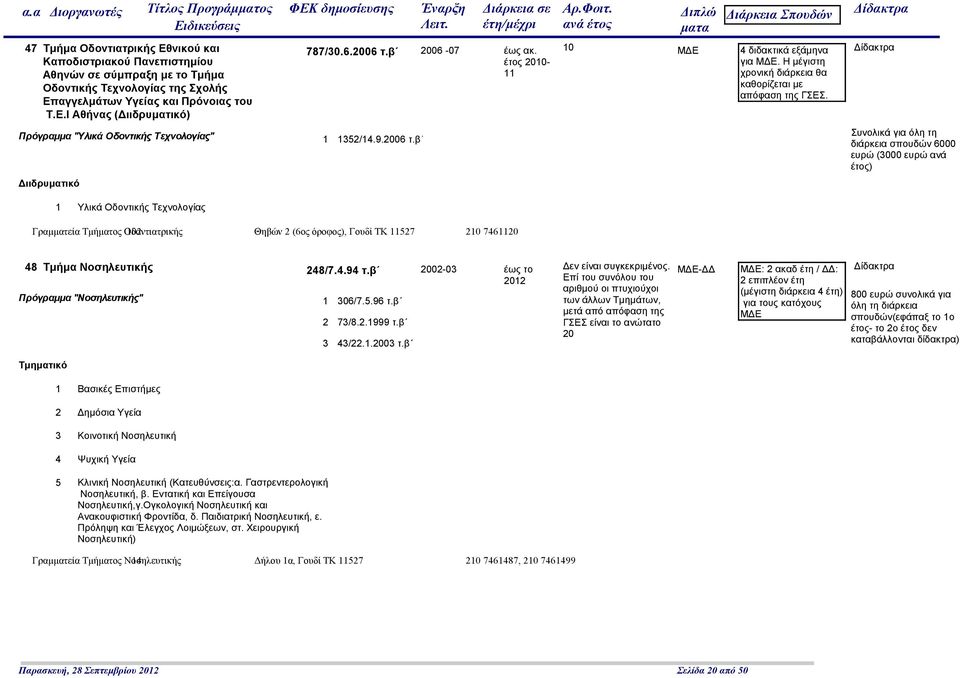
Task: Click specialization 5 'Κλινική Νοσηλευτική (Κατευθύνσεις...'
Action: pyautogui.click(x=203, y=511)
